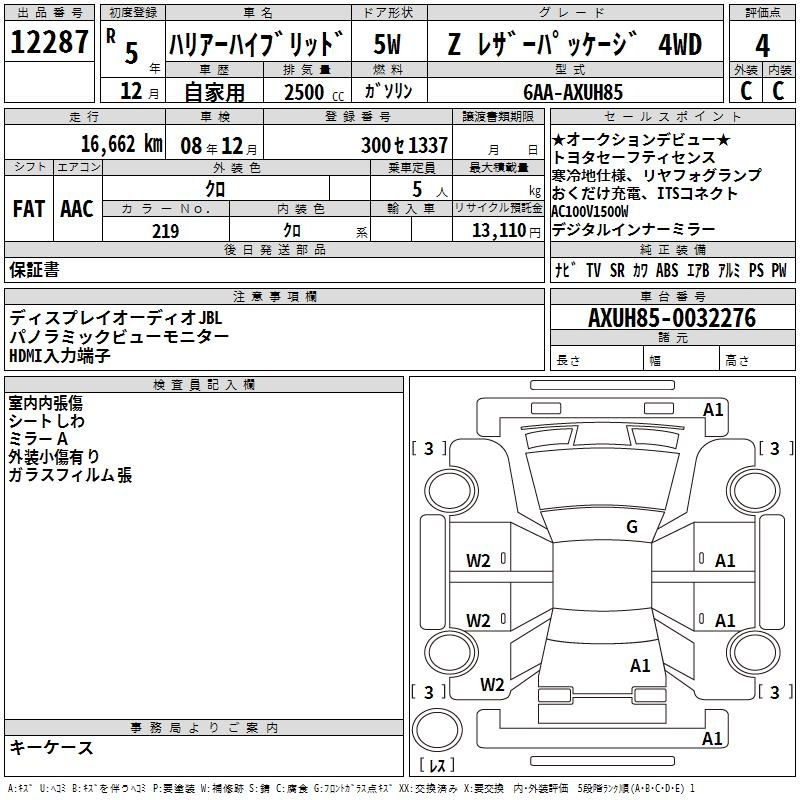The width and height of the screenshot is (800, 800).
Task: Click the chassis number AXUH85-0032276
Action: (x=672, y=319)
